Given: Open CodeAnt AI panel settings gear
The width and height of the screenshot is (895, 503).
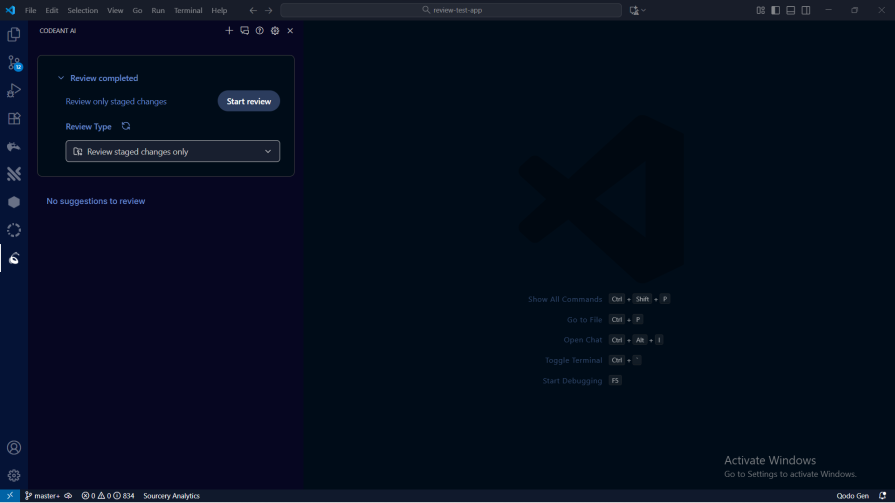Looking at the screenshot, I should pos(275,31).
